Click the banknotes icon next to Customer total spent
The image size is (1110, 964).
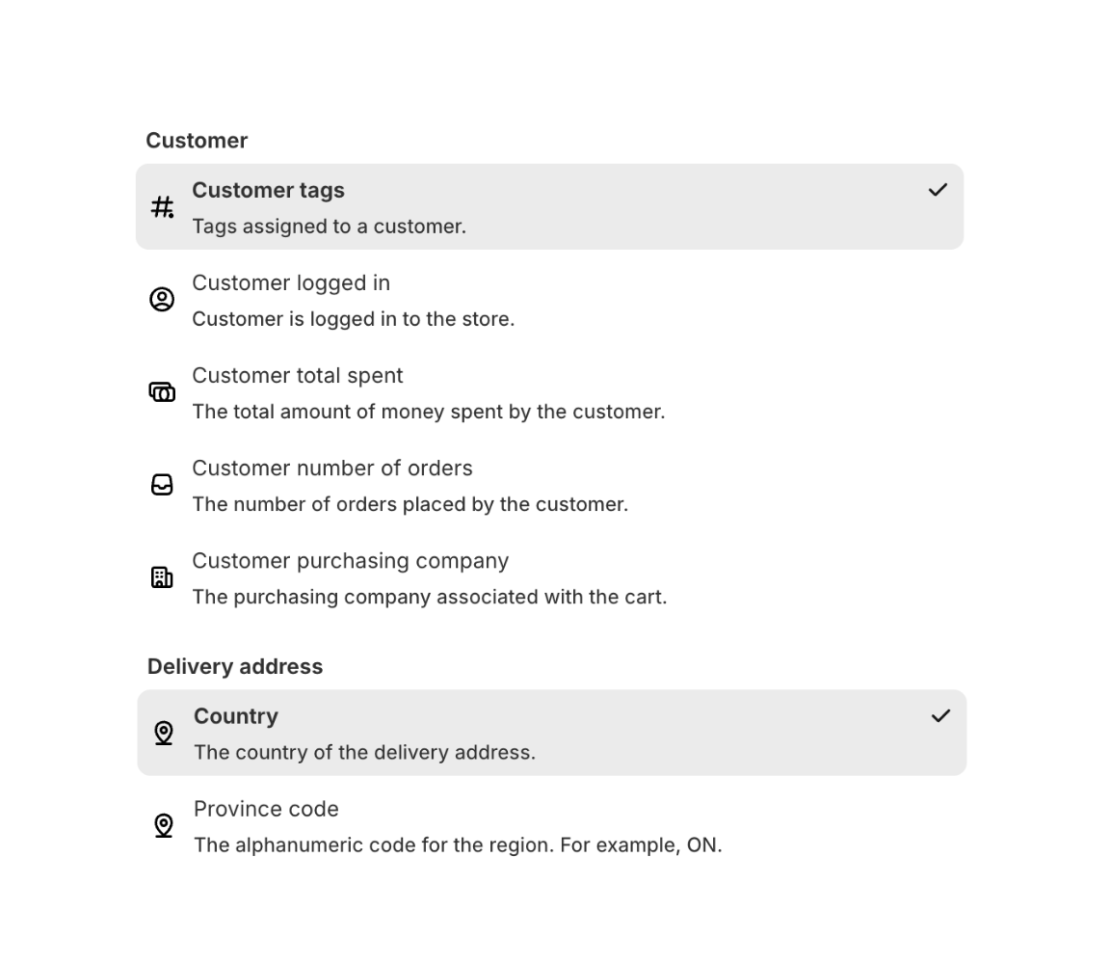pyautogui.click(x=162, y=391)
